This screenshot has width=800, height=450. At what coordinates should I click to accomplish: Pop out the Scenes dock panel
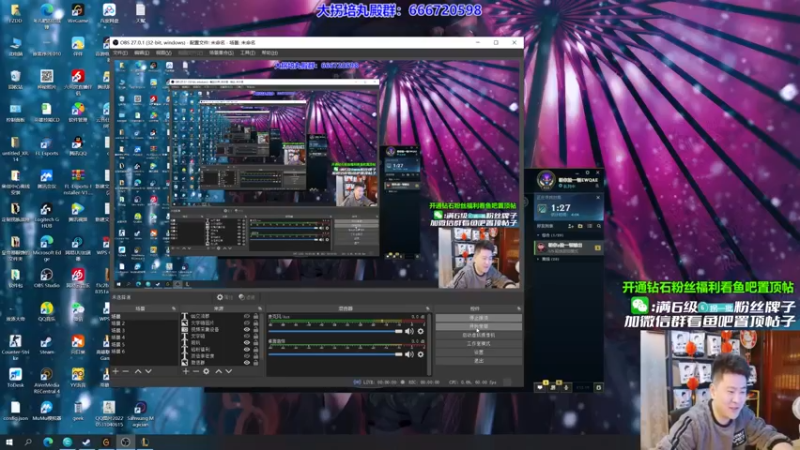coord(174,309)
